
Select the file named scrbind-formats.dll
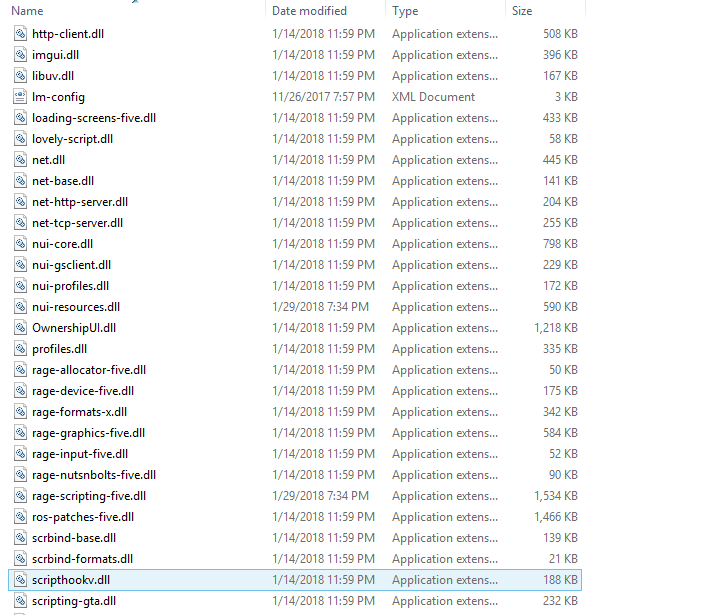pyautogui.click(x=83, y=559)
